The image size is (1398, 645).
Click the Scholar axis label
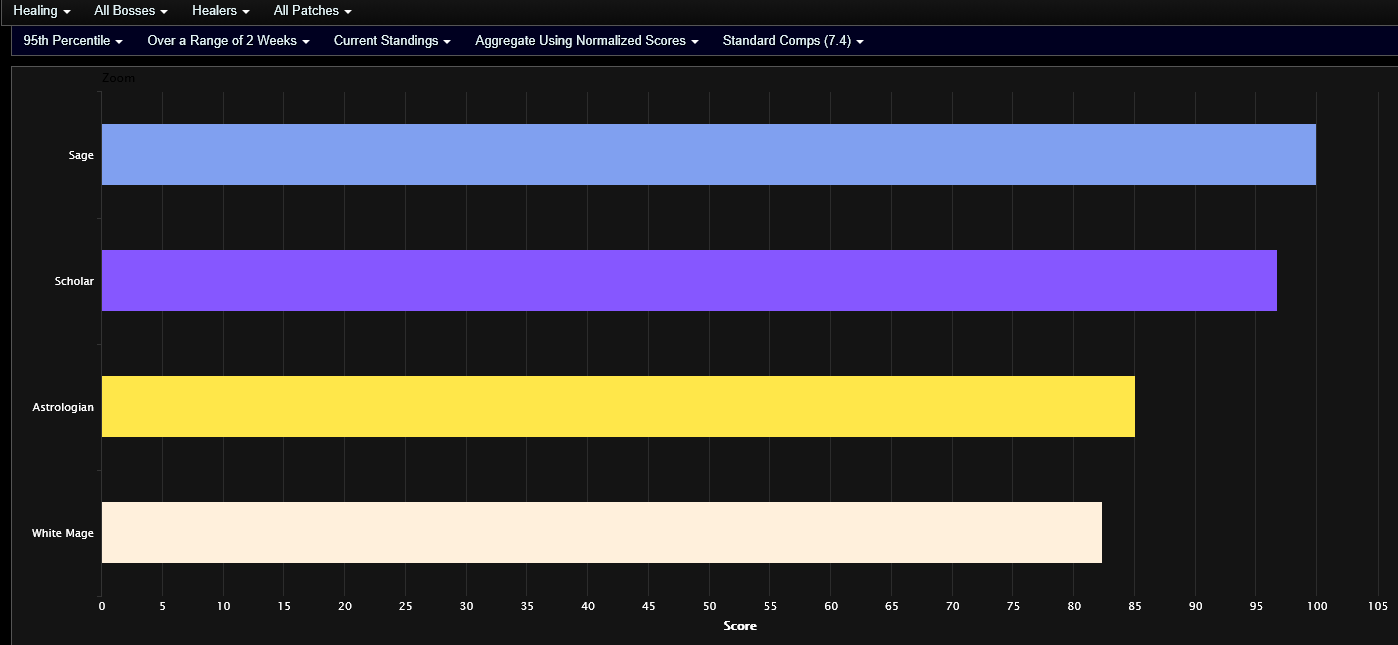pyautogui.click(x=74, y=281)
